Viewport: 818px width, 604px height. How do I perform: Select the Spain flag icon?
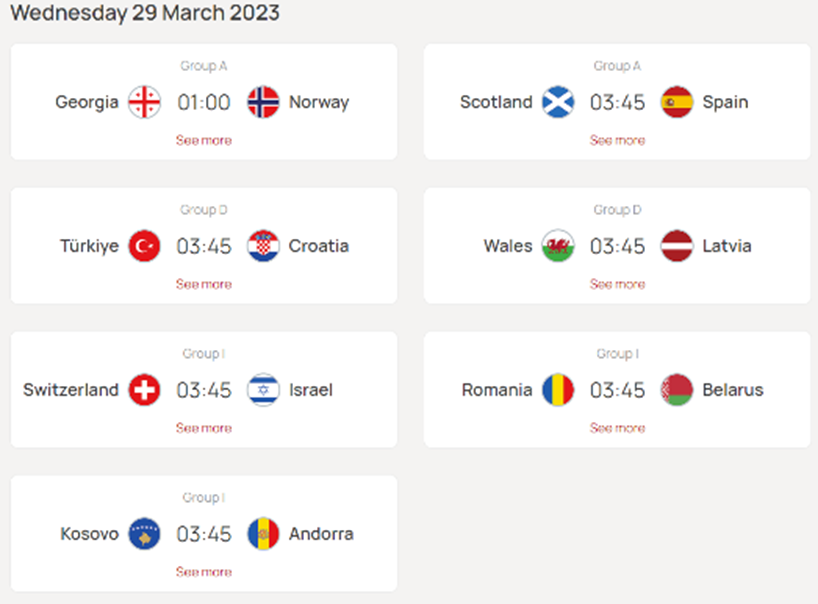coord(677,102)
